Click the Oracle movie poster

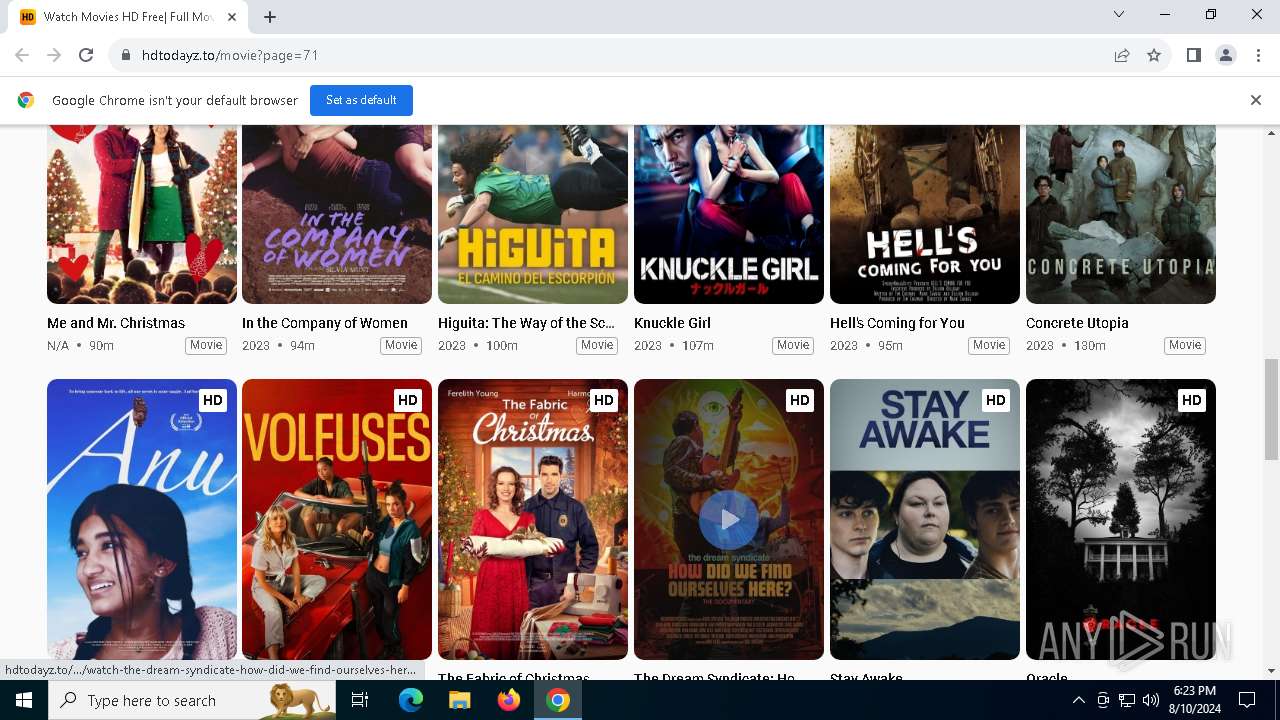pyautogui.click(x=1121, y=519)
